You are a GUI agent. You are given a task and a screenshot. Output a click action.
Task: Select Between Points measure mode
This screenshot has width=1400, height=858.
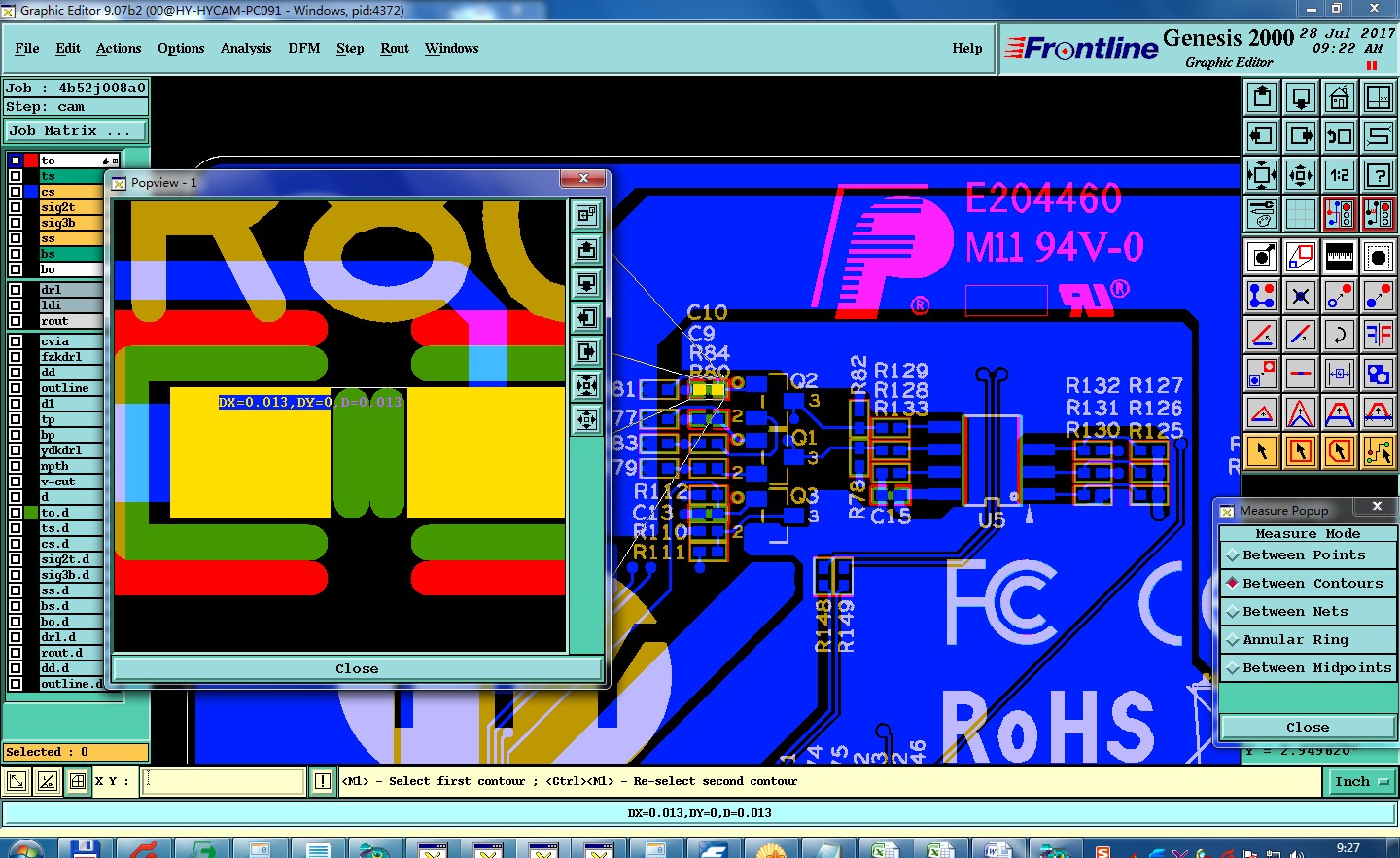[1308, 555]
